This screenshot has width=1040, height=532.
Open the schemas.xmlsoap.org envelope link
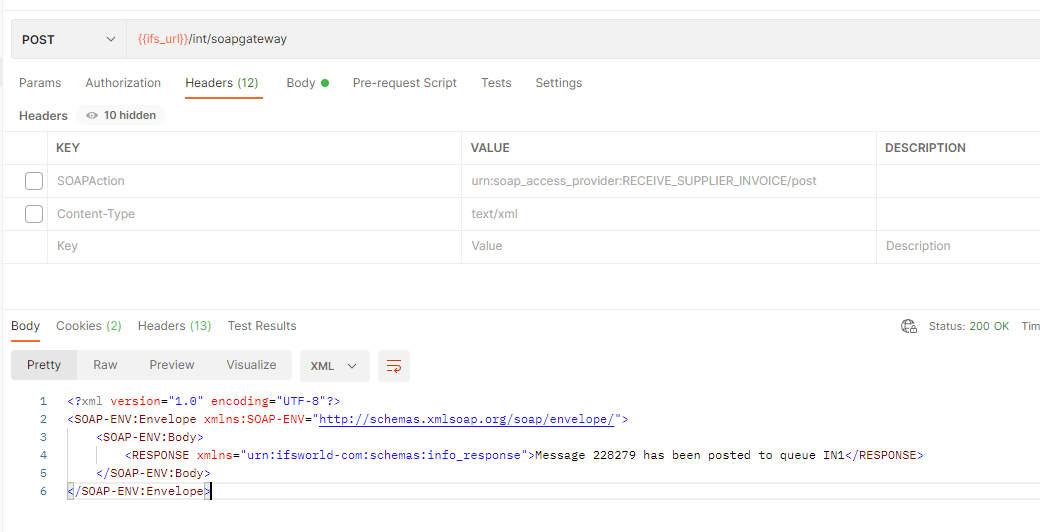[470, 419]
